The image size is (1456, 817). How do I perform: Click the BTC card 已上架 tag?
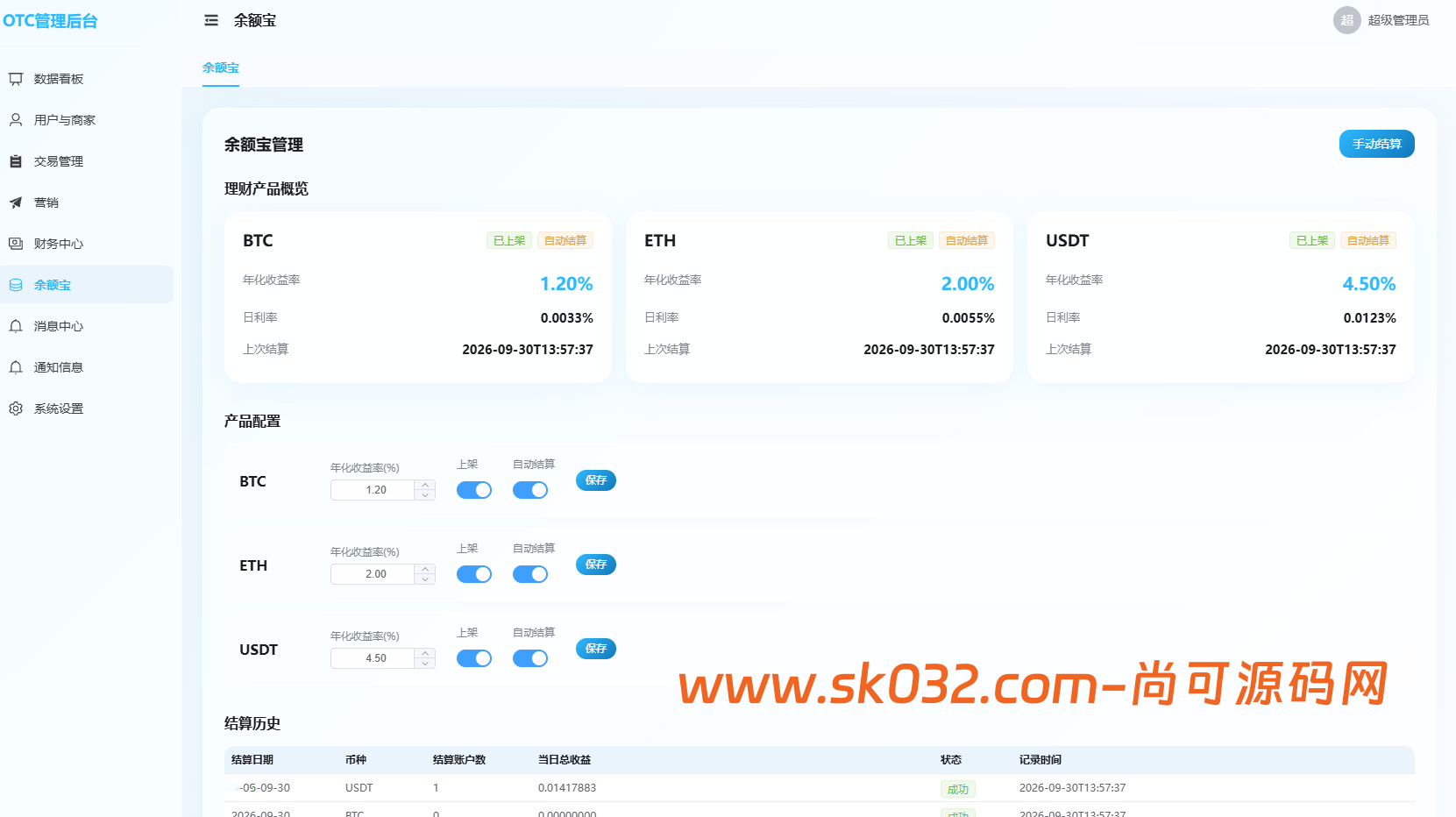509,240
